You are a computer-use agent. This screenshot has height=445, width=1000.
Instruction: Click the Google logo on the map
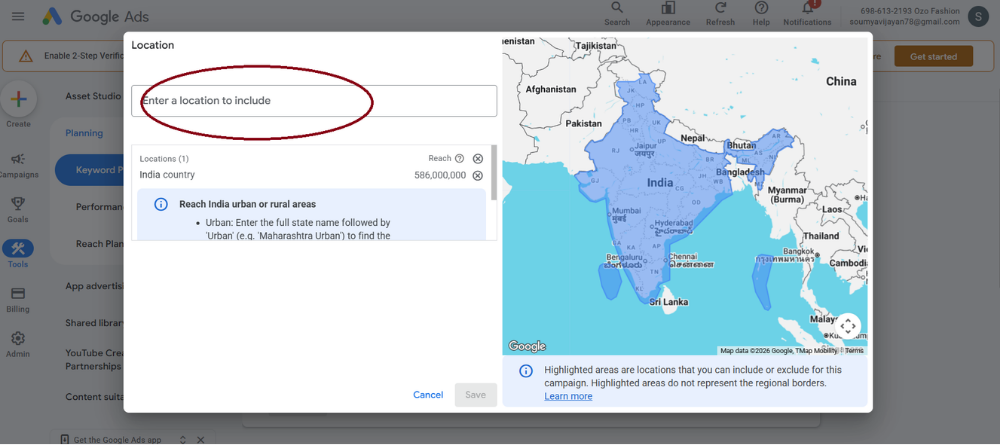point(527,346)
